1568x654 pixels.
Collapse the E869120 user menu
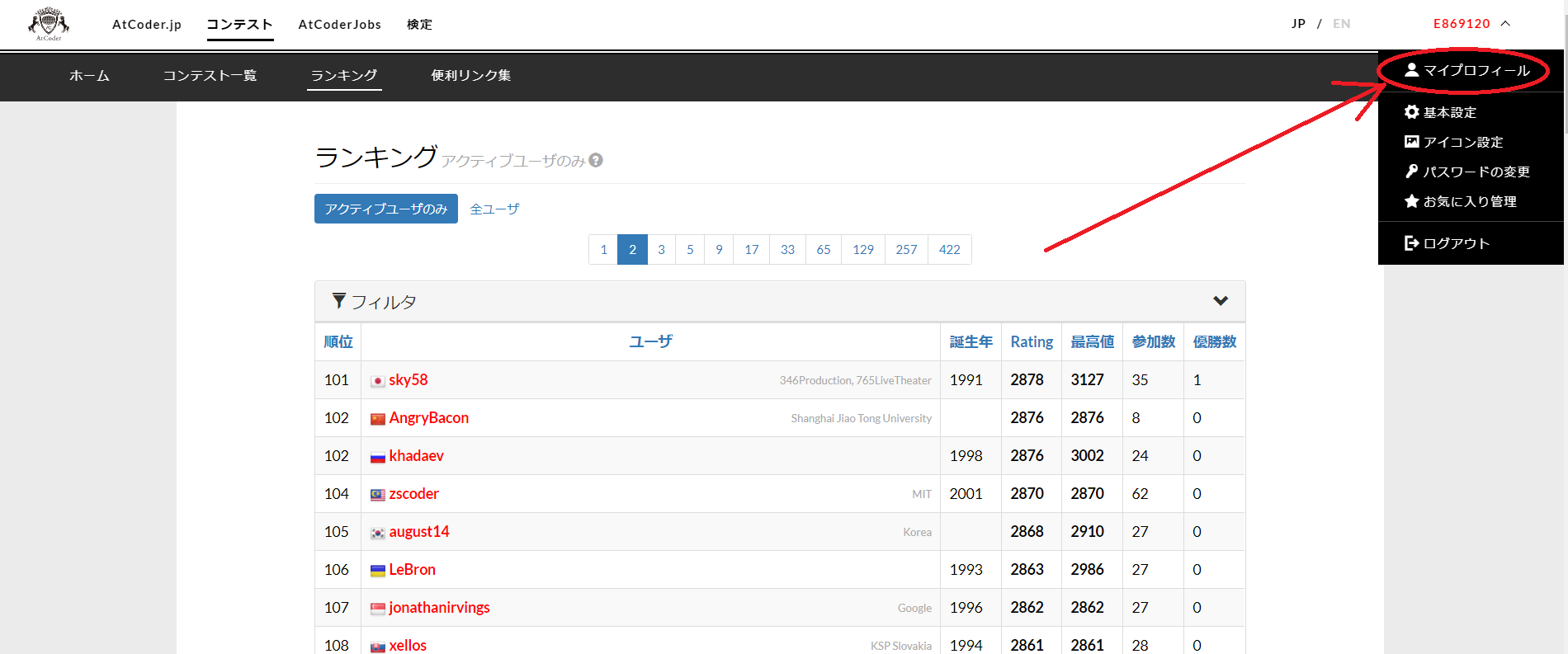[1471, 23]
